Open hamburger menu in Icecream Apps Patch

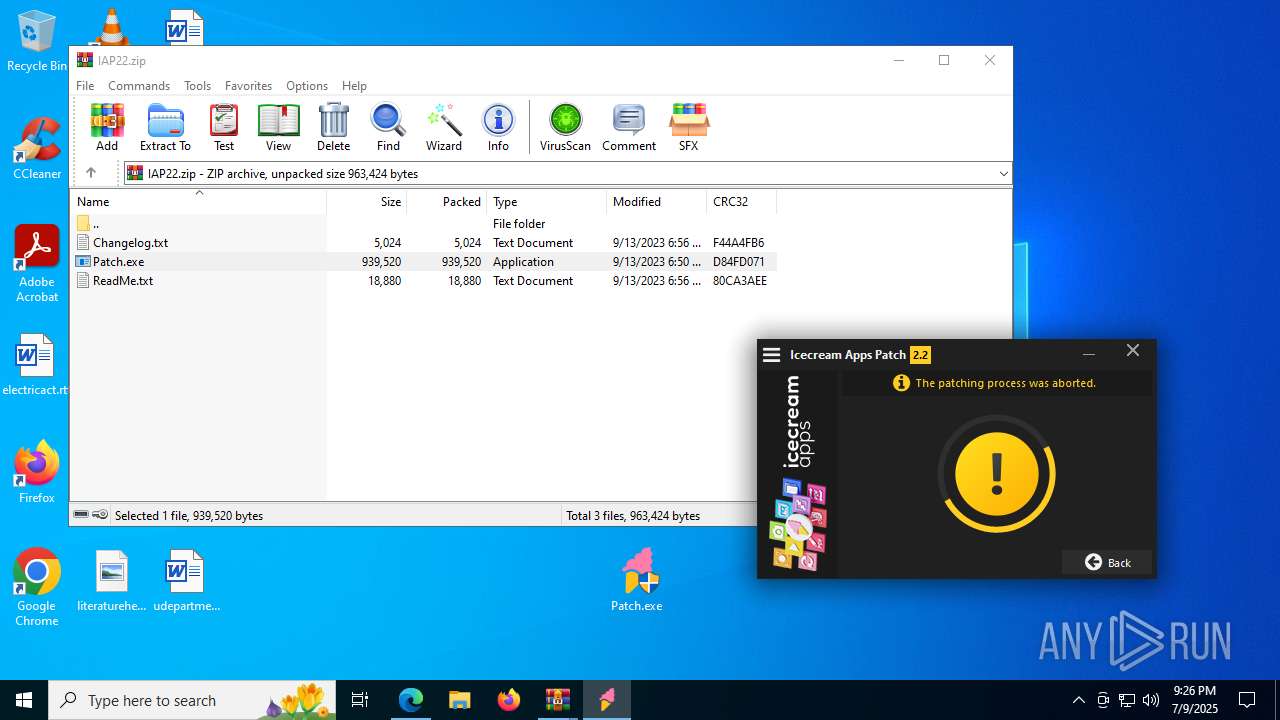coord(771,355)
